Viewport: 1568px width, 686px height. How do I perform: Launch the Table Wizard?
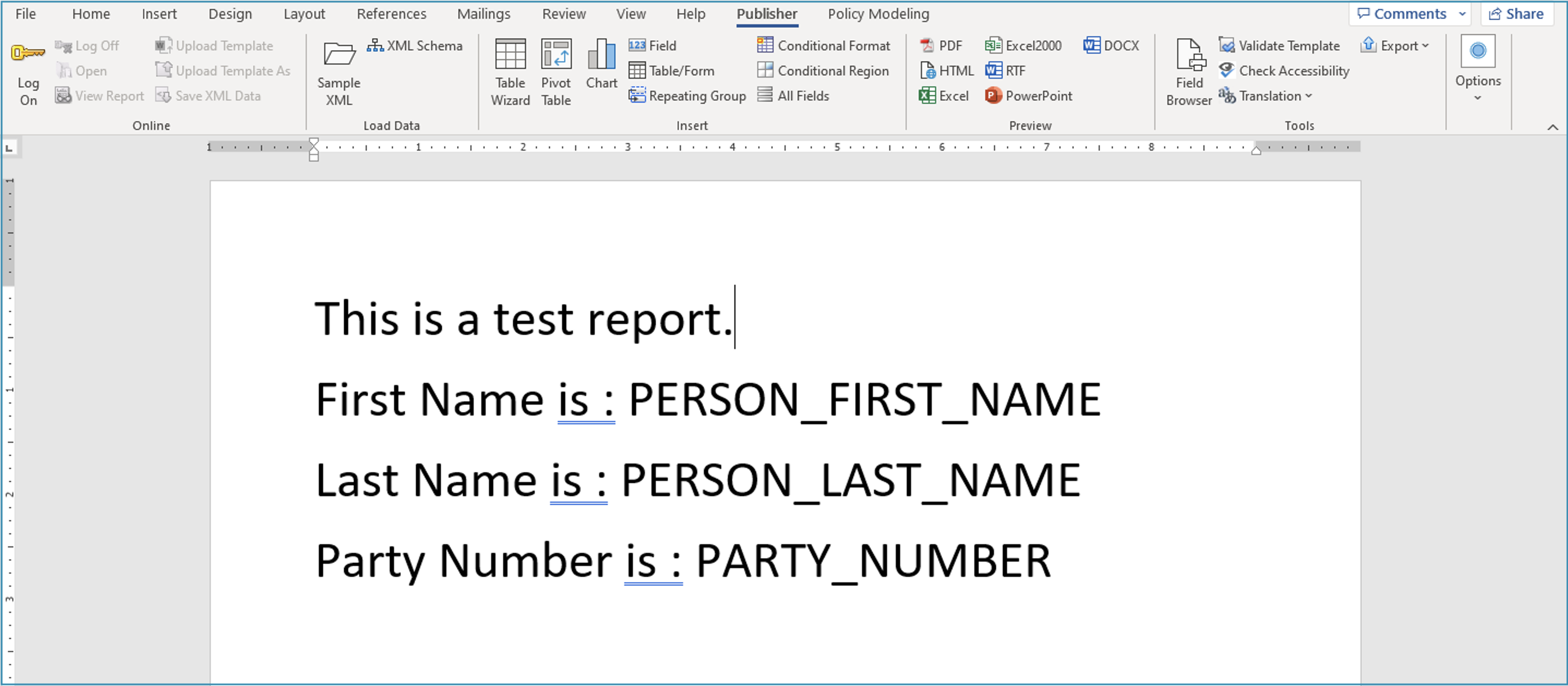(x=510, y=72)
